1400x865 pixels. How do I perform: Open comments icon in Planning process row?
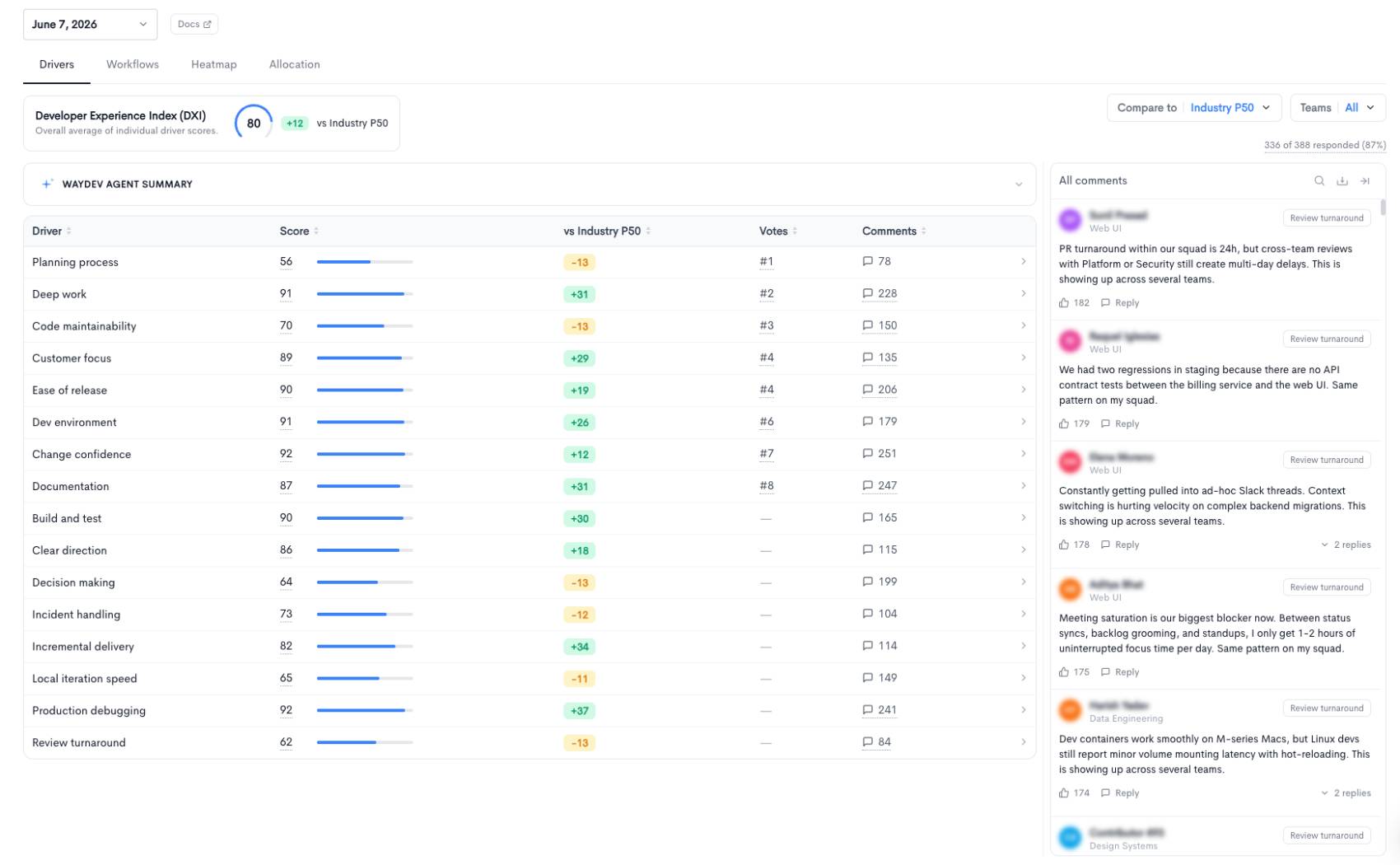pyautogui.click(x=867, y=261)
